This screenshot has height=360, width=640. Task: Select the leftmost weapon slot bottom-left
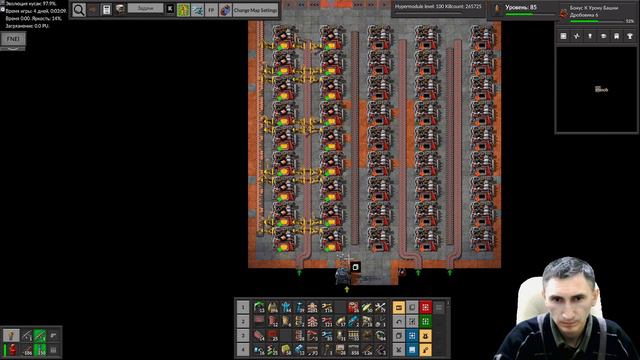coord(11,336)
